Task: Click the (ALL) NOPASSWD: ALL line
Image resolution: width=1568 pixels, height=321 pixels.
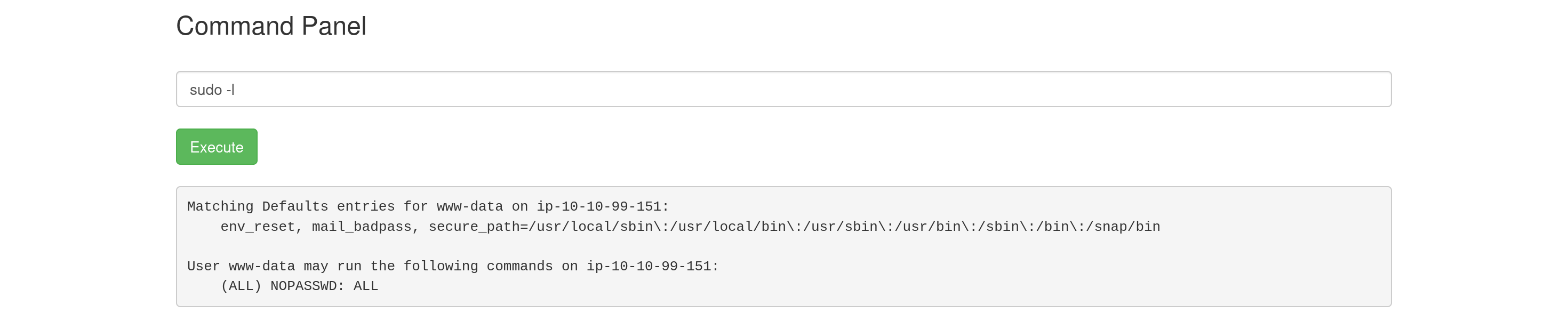Action: pyautogui.click(x=299, y=286)
